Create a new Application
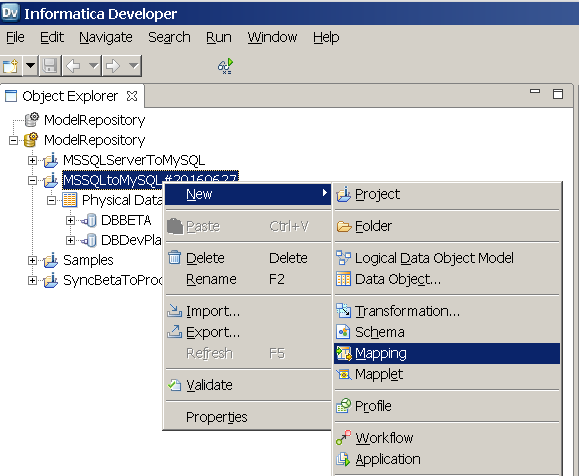 [447, 460]
